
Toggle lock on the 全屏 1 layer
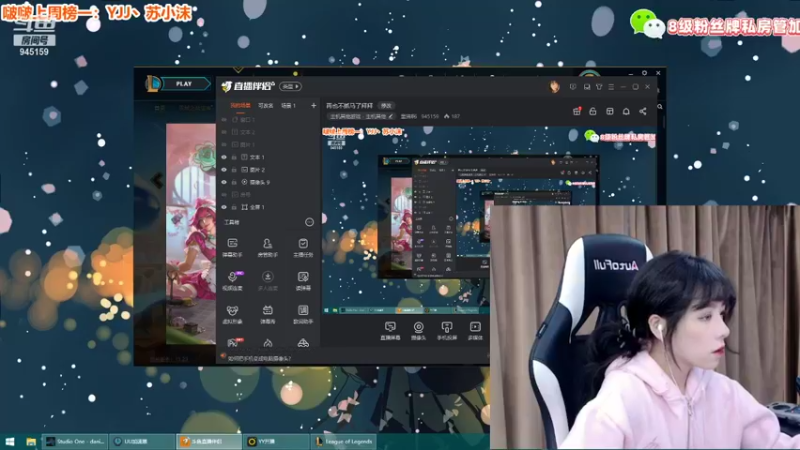pyautogui.click(x=234, y=207)
